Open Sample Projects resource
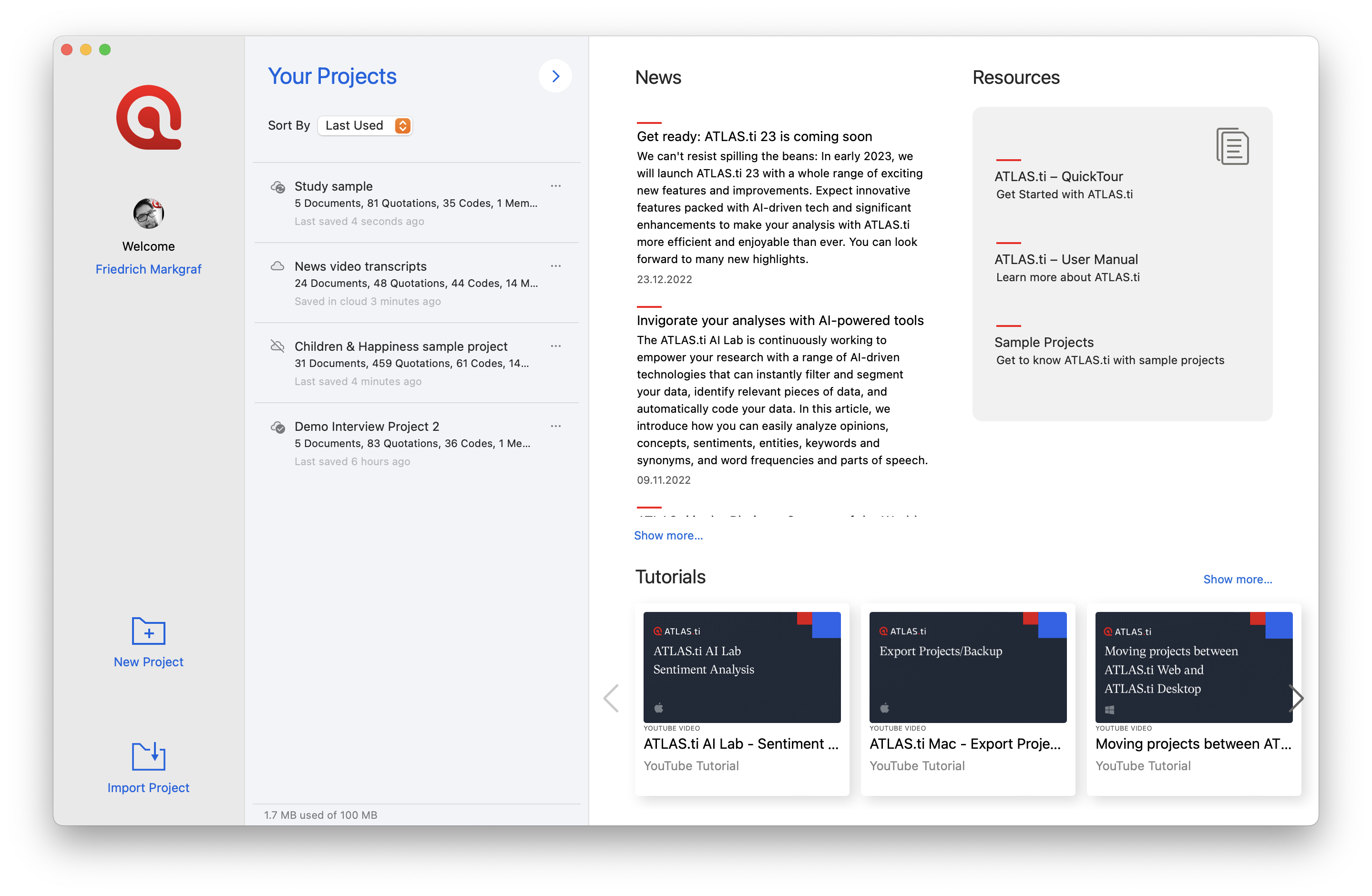 (1109, 350)
